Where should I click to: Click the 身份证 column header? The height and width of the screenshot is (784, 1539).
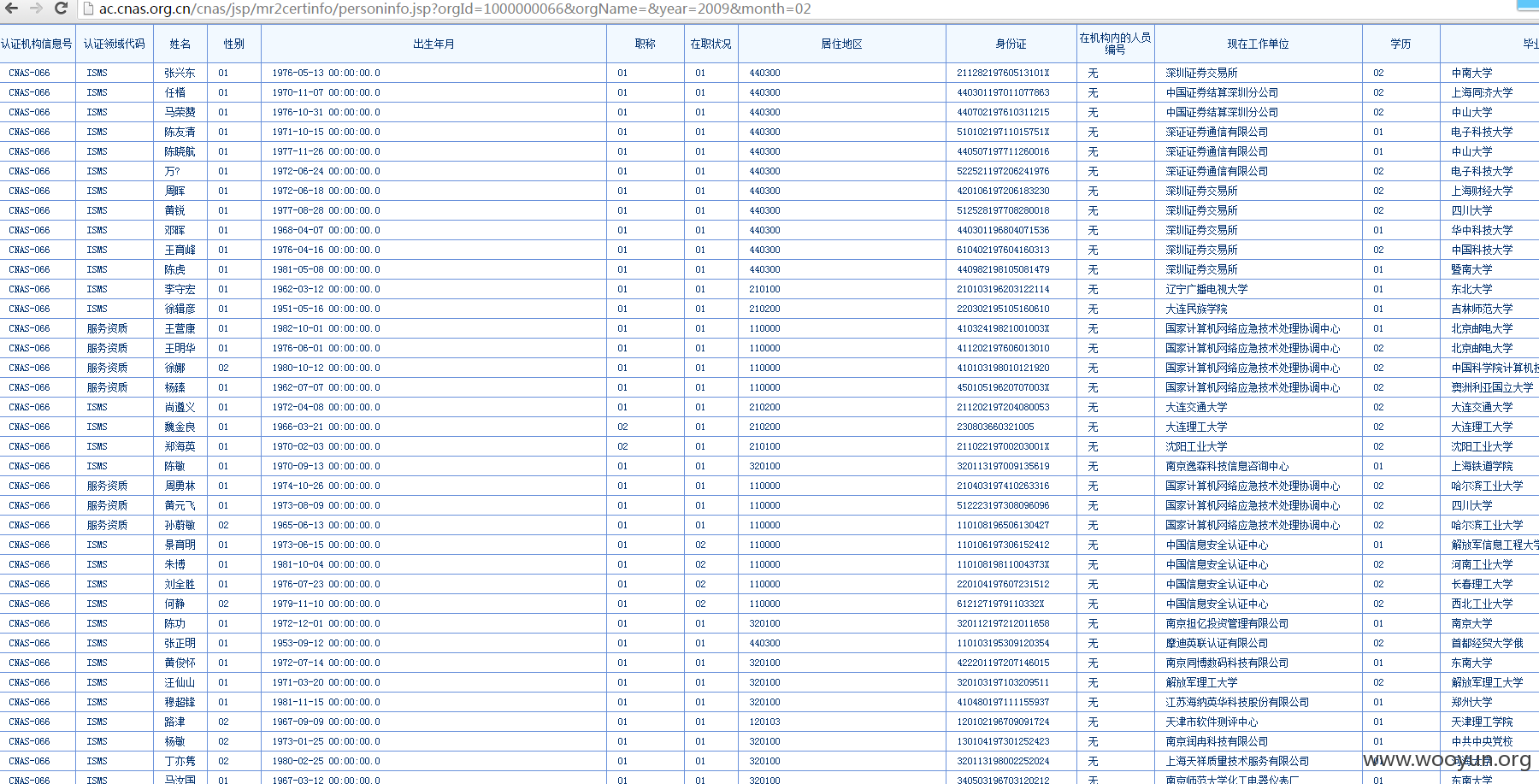click(x=1011, y=44)
